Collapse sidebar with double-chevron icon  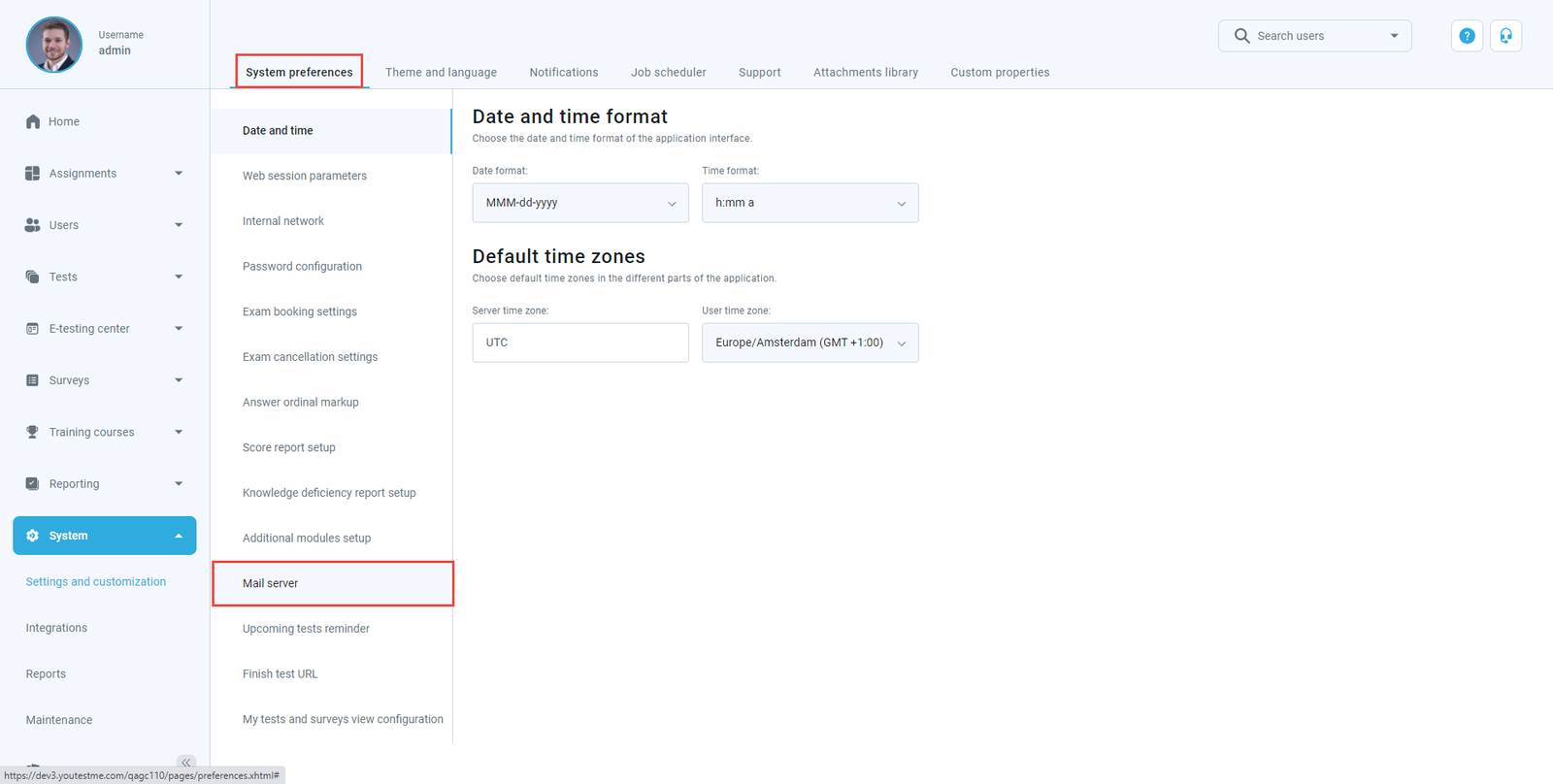tap(186, 762)
